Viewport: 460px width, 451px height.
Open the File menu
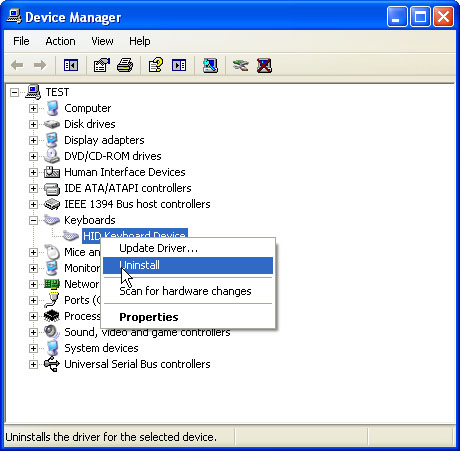click(x=21, y=41)
